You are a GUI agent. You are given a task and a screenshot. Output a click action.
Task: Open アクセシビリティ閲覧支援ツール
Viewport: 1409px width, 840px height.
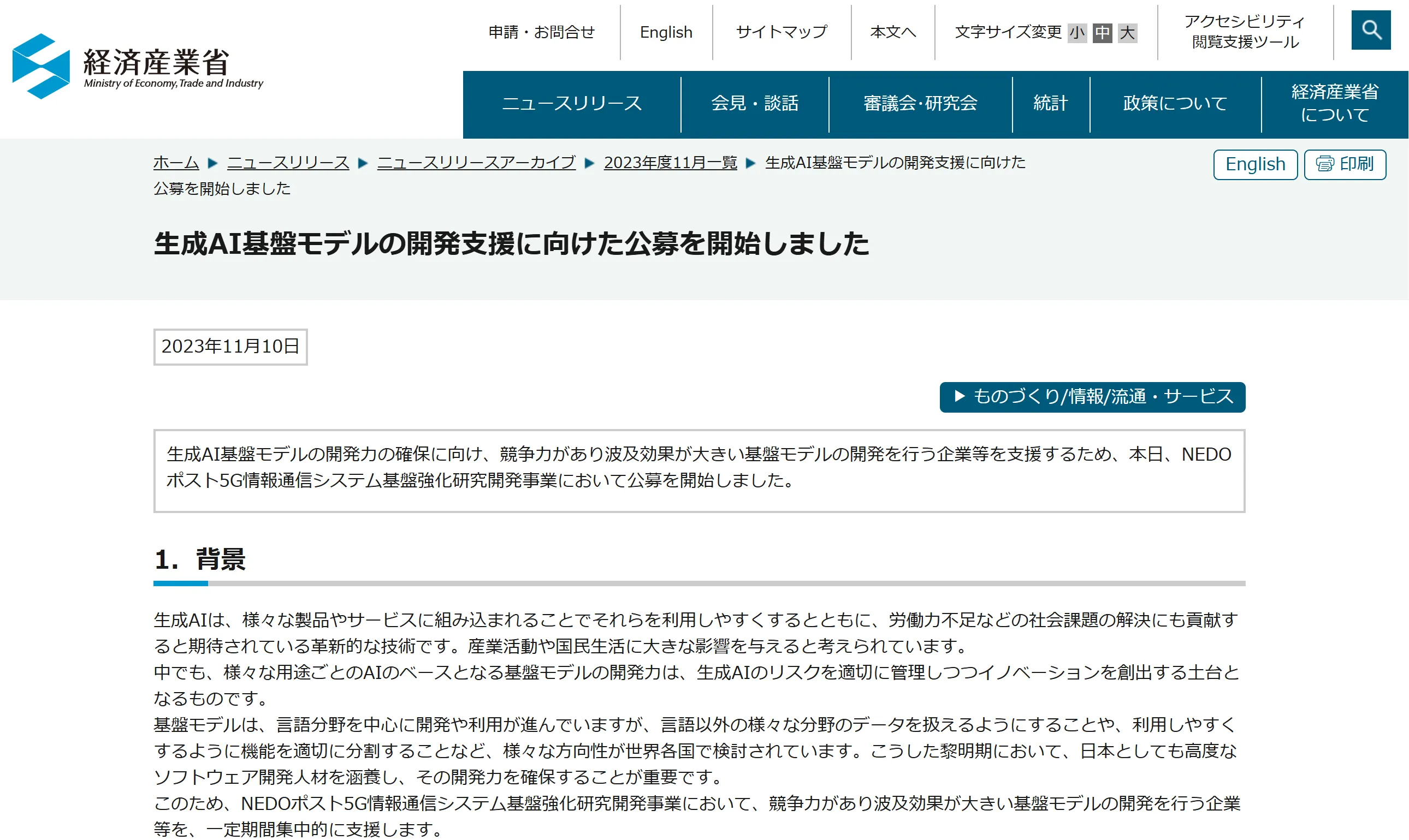(x=1245, y=32)
